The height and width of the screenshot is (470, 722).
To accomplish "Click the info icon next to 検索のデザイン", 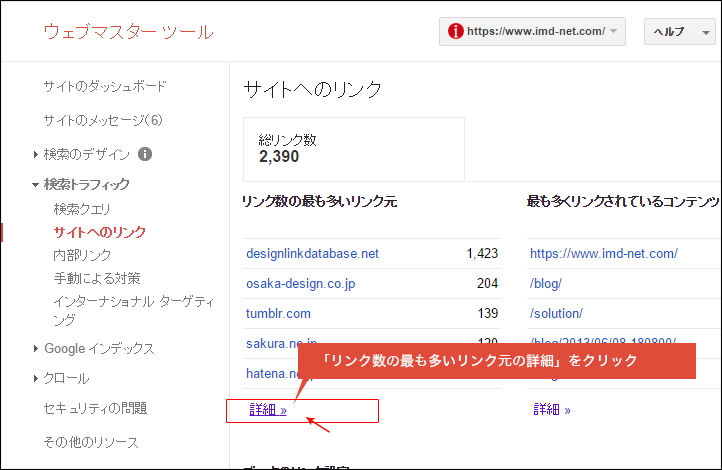I will point(145,154).
